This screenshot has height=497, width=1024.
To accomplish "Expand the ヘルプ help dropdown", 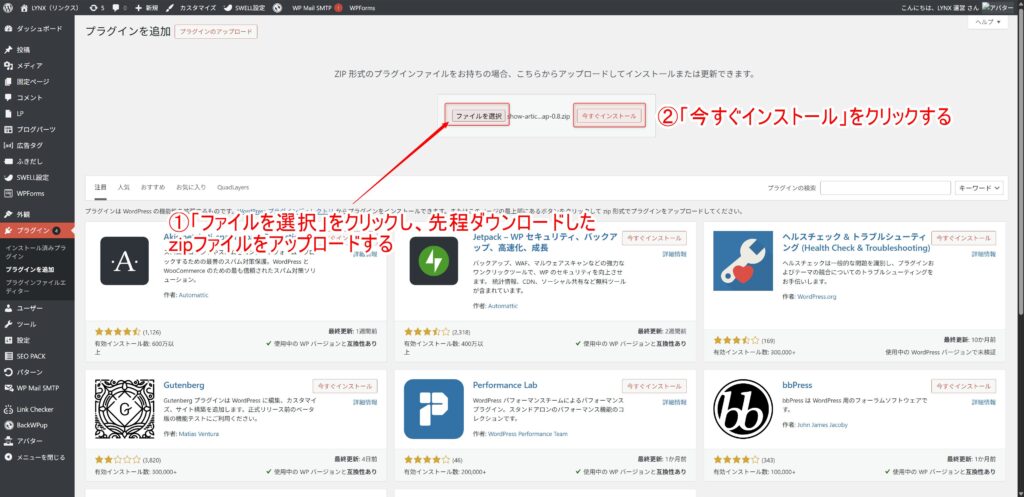I will pos(990,21).
